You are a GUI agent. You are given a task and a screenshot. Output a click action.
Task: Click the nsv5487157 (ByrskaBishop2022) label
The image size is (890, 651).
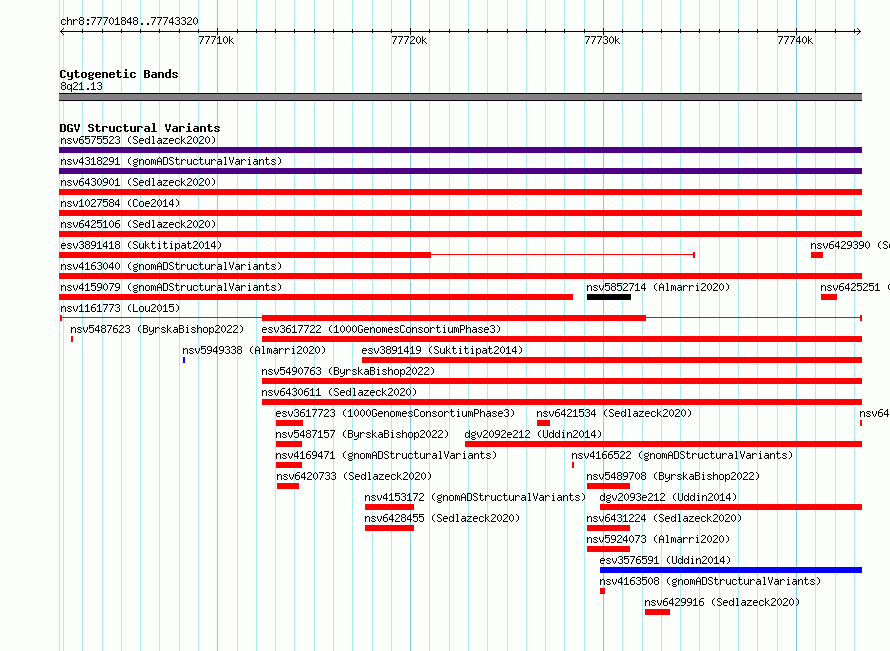[x=362, y=434]
